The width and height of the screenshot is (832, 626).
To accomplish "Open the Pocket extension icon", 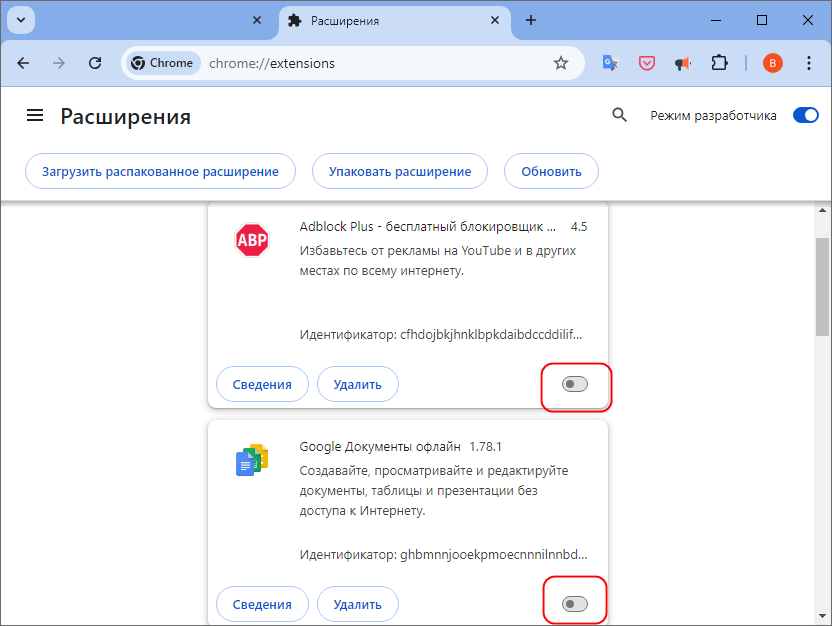I will pyautogui.click(x=646, y=63).
